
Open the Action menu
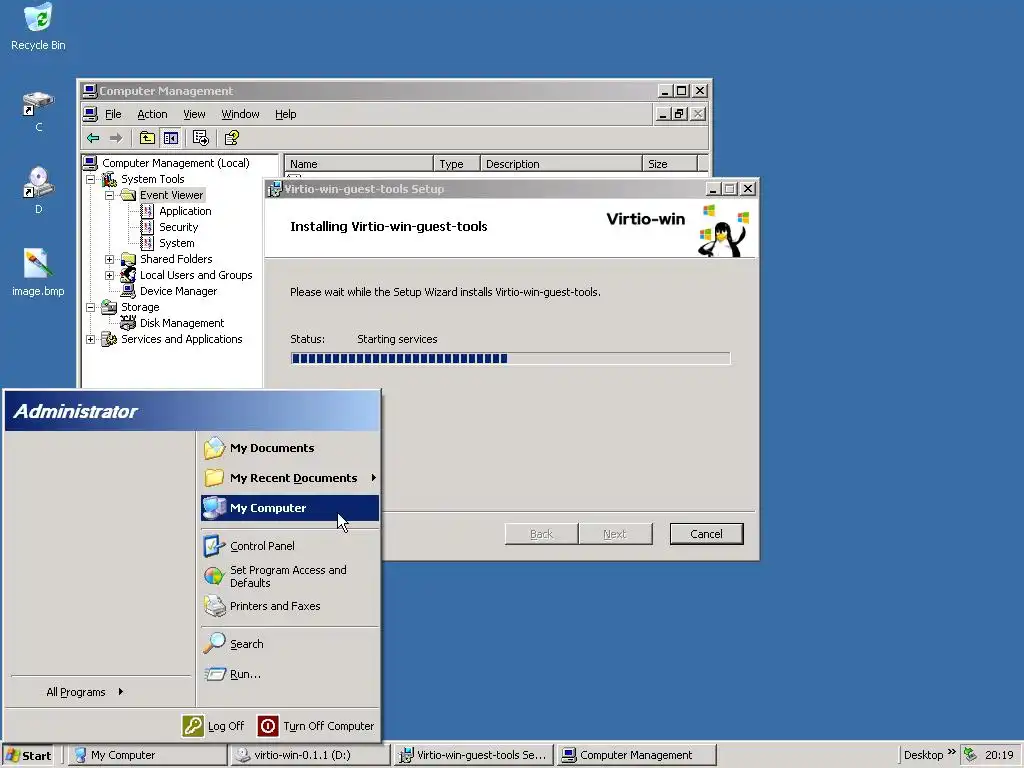click(152, 114)
